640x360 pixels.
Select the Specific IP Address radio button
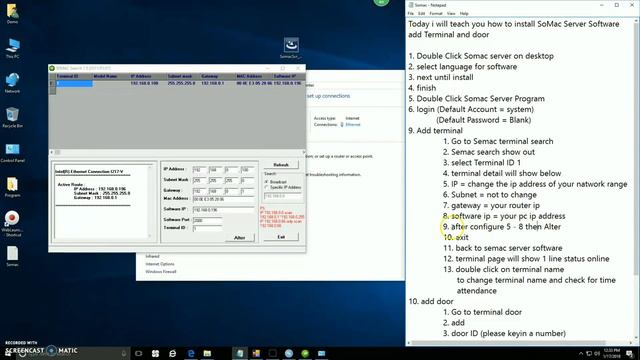tap(267, 187)
